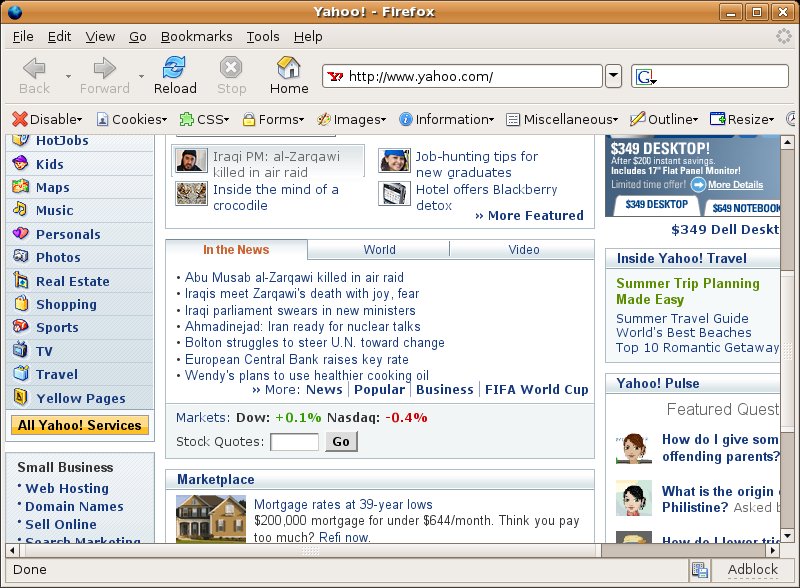The height and width of the screenshot is (588, 800).
Task: Click the Firefox activity throbber icon
Action: click(784, 36)
